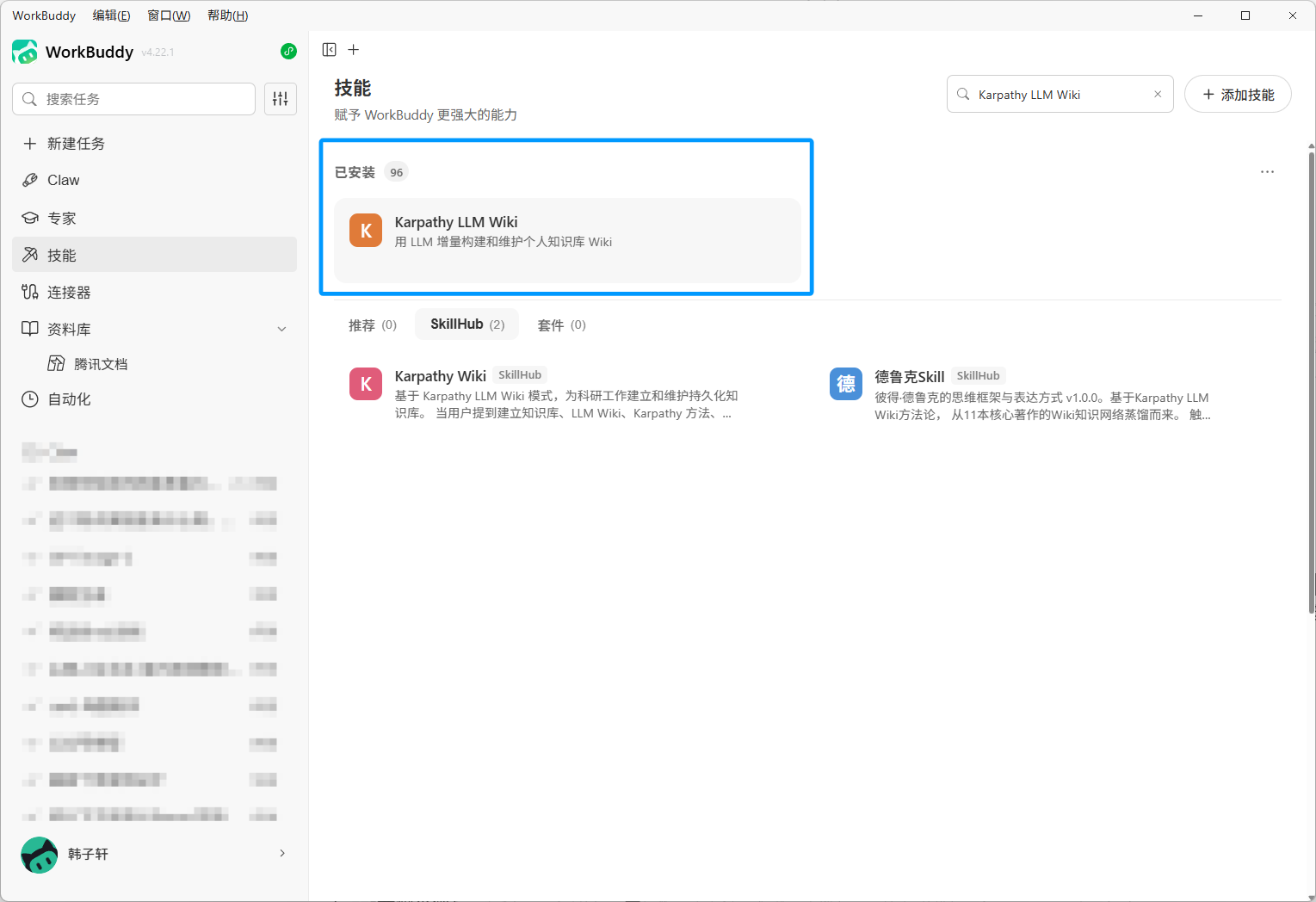Click the SkillHub badge beside Karpathy Wiki
Screen dimensions: 1316x902
click(520, 375)
